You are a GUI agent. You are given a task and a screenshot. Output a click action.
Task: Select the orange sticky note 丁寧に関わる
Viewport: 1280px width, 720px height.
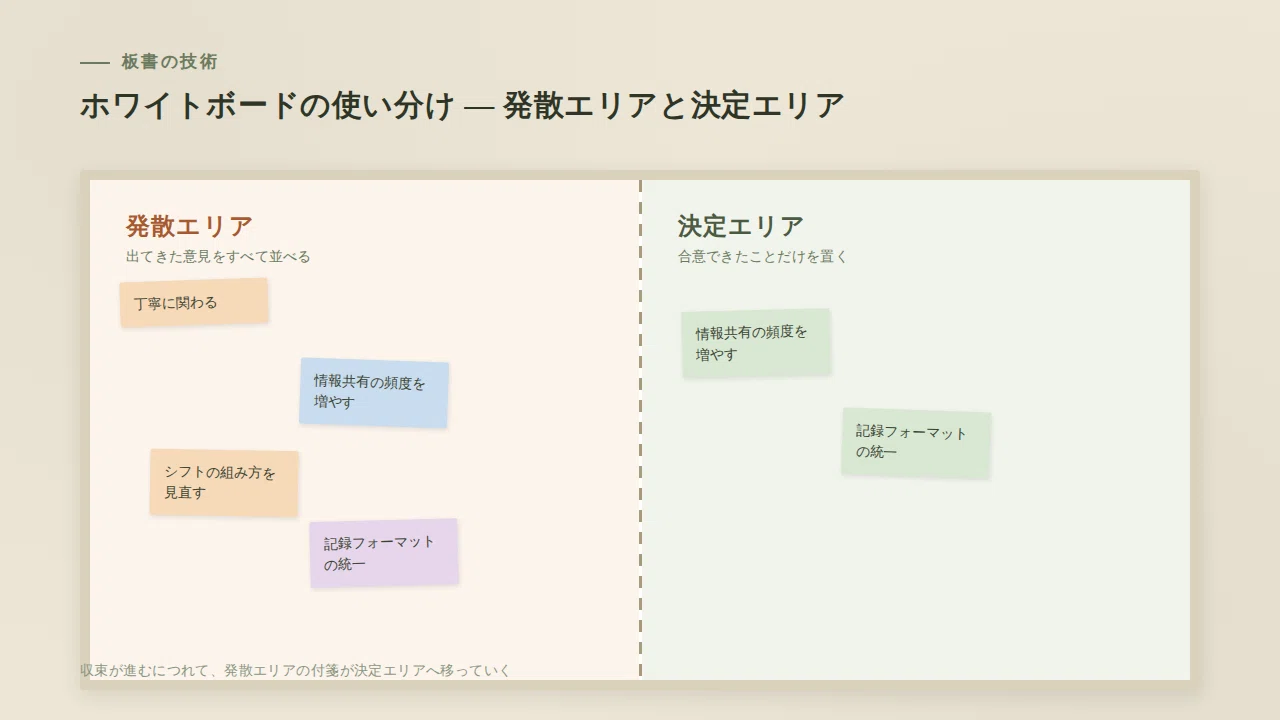click(x=194, y=302)
